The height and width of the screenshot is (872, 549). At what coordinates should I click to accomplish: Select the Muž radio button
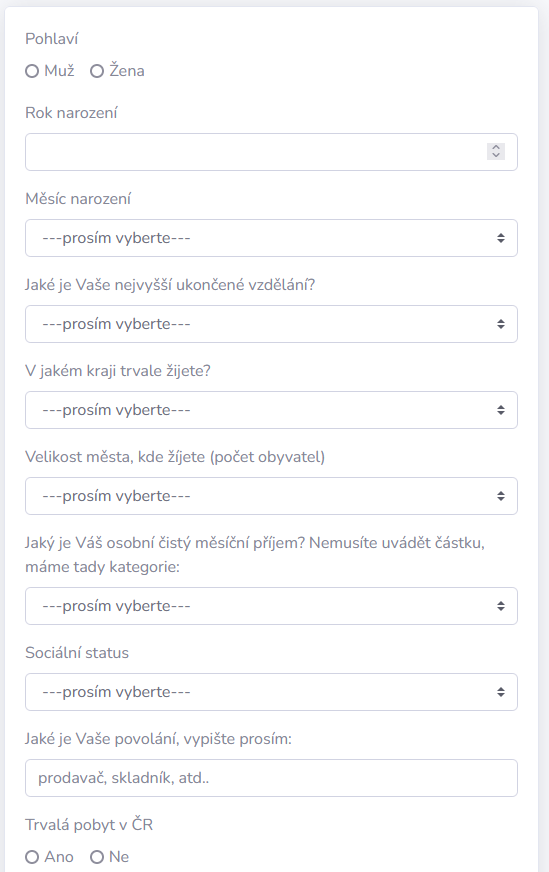point(32,71)
